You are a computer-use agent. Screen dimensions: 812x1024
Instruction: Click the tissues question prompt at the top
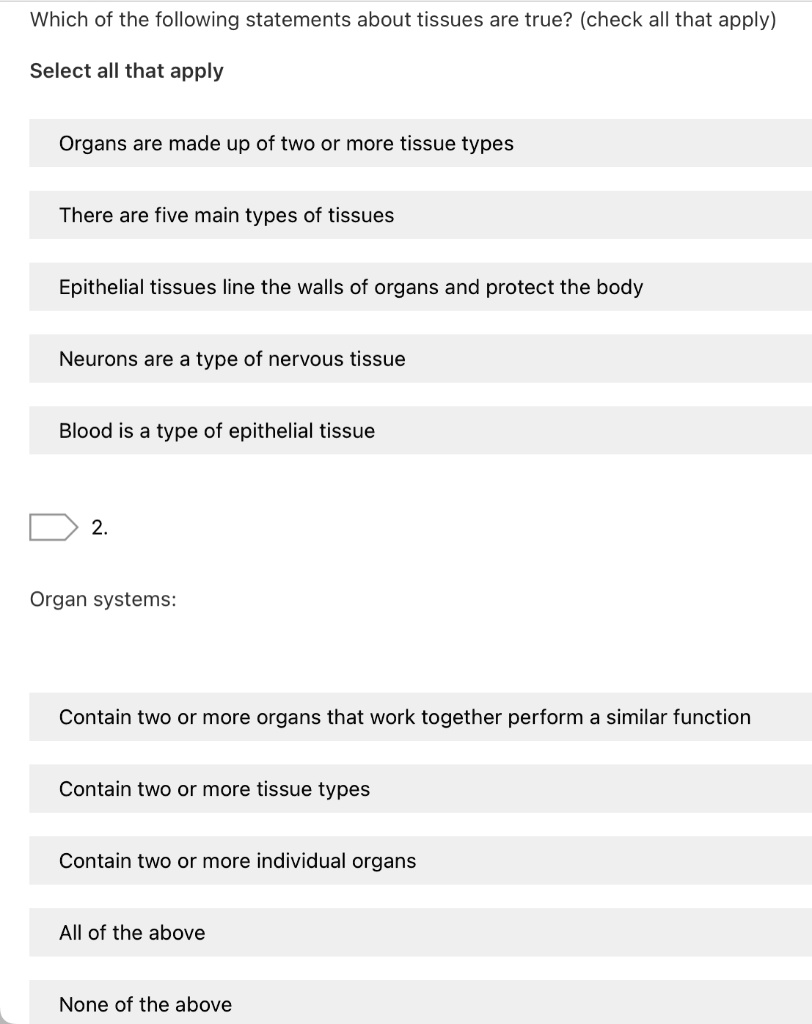point(404,19)
